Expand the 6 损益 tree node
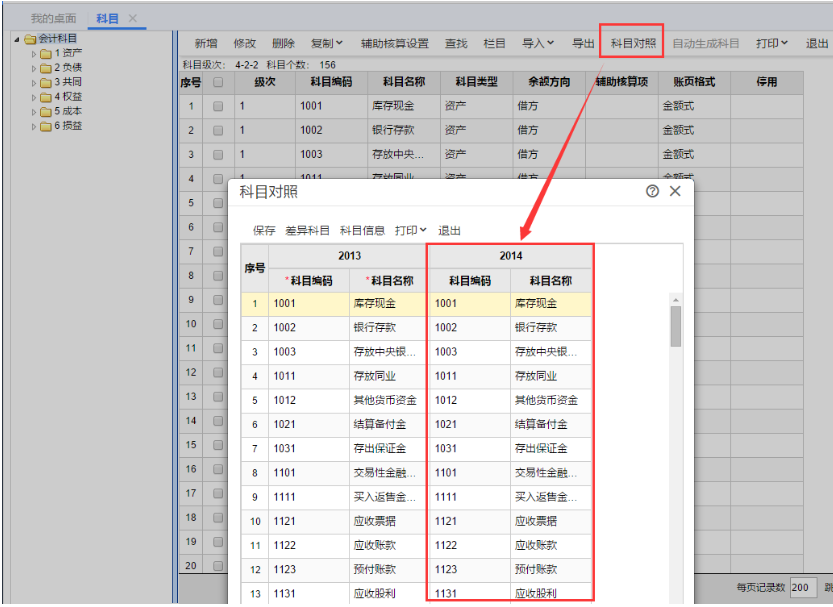Screen dimensions: 833x607 pos(34,127)
